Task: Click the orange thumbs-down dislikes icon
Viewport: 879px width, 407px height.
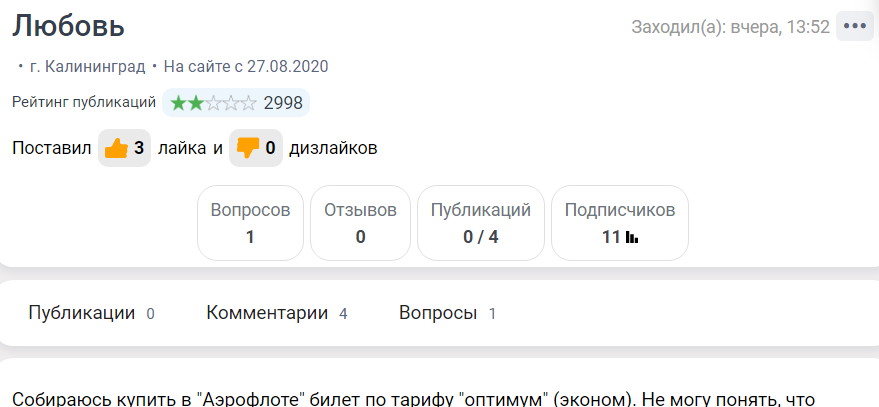Action: coord(247,149)
